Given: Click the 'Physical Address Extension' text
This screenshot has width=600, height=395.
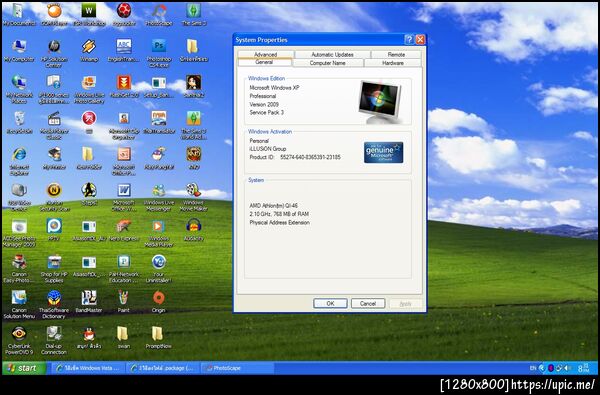Looking at the screenshot, I should tap(279, 222).
